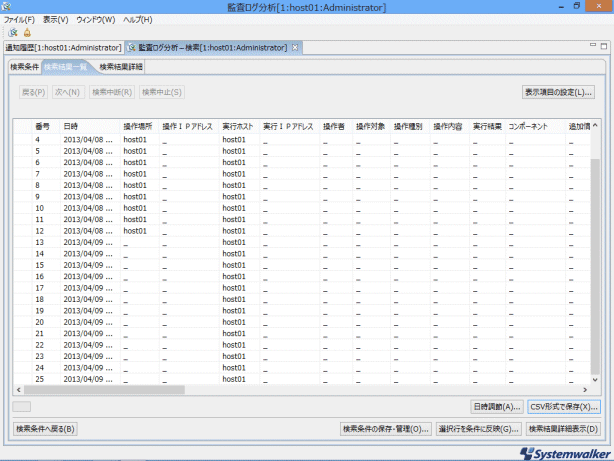This screenshot has width=614, height=461.
Task: Close the 監査ログ分析-検索 tab with X icon
Action: pyautogui.click(x=295, y=48)
